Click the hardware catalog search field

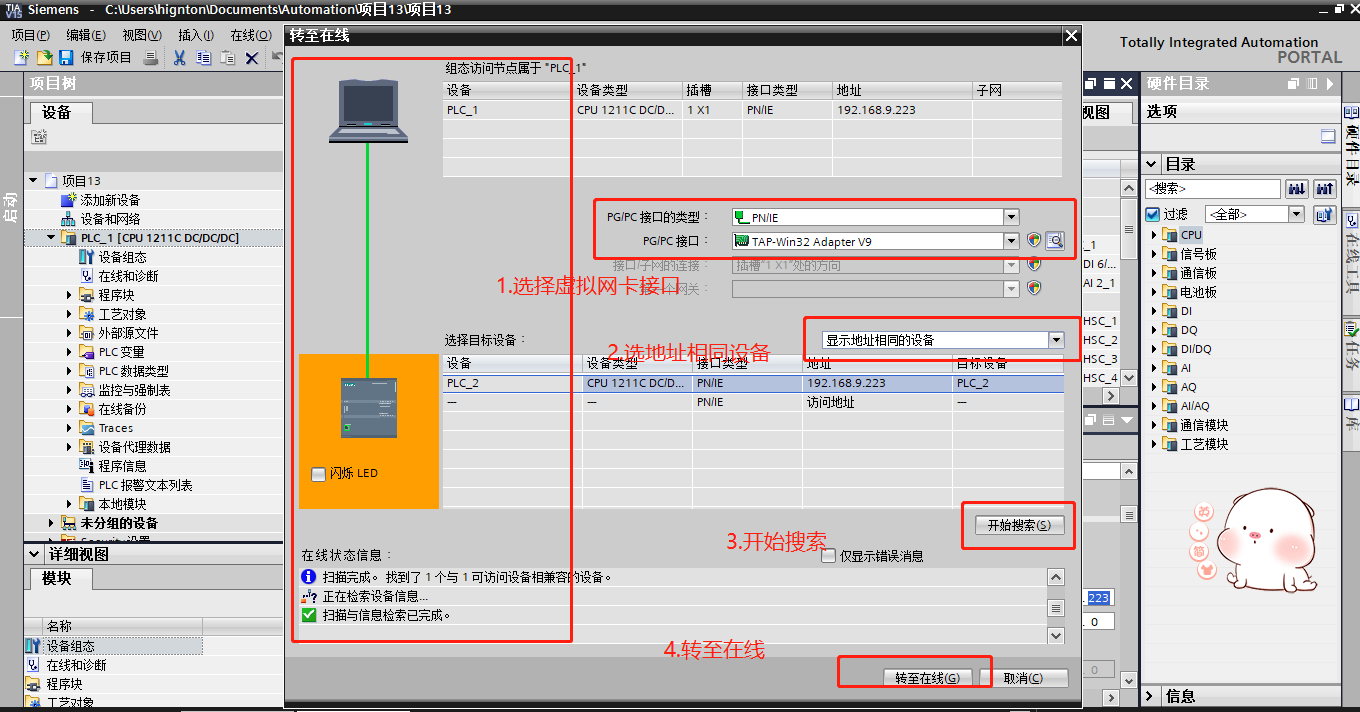point(1213,189)
